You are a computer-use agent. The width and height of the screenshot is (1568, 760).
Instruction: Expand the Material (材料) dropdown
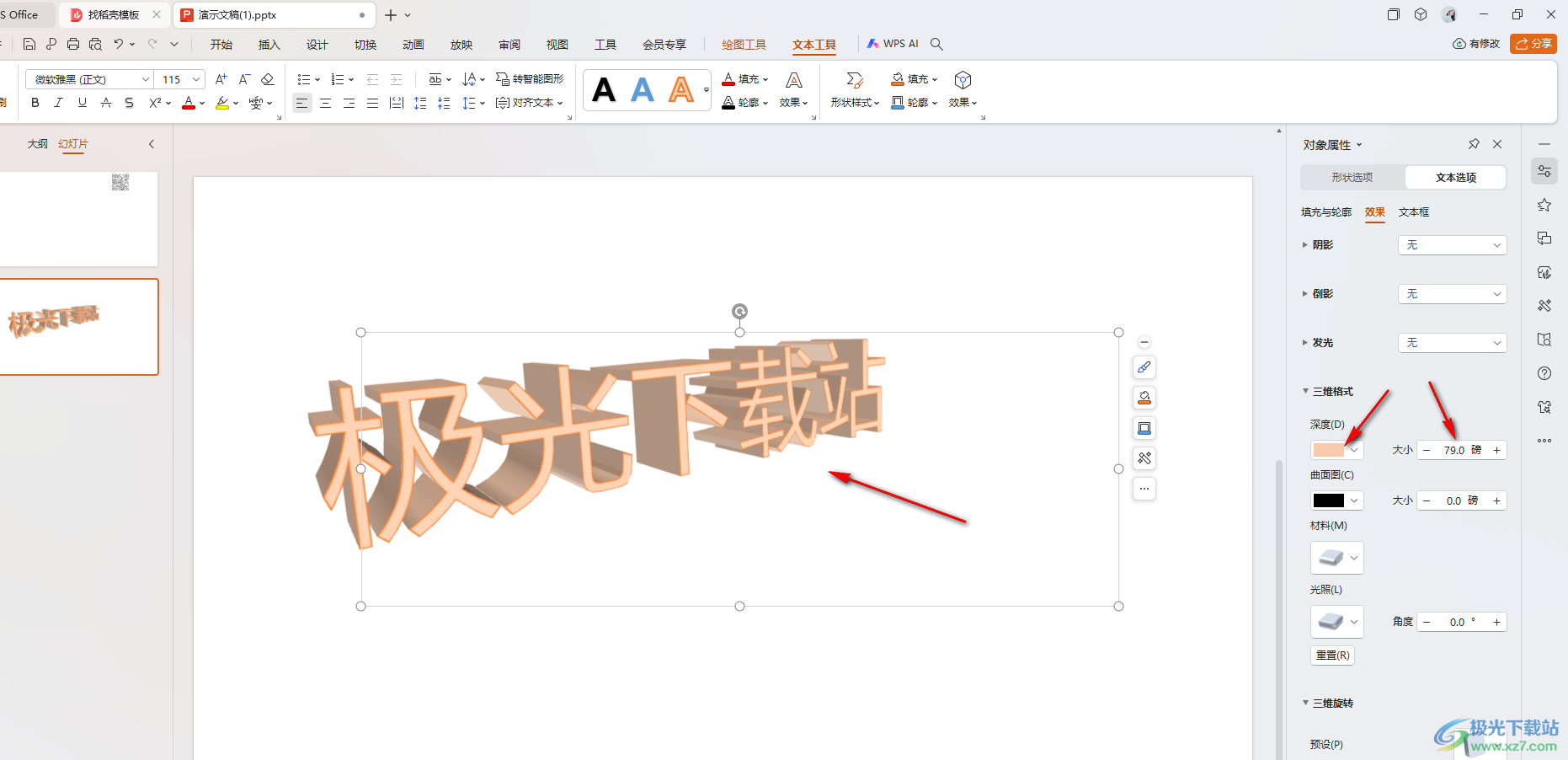click(x=1336, y=558)
